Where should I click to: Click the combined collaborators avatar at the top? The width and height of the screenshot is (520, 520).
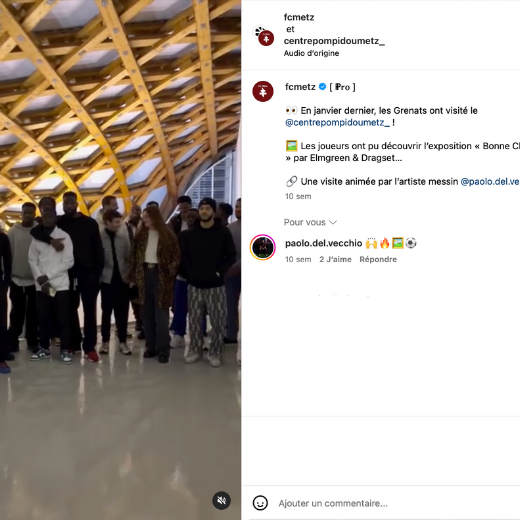click(x=264, y=35)
